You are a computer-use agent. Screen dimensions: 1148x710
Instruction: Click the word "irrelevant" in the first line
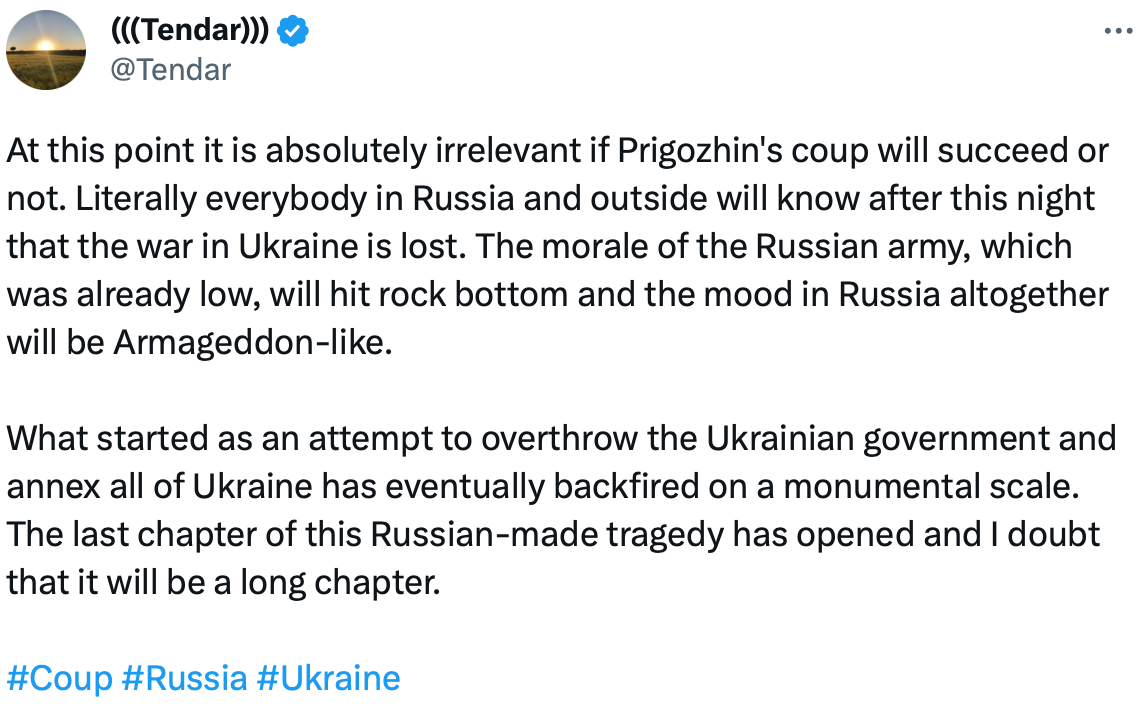(508, 151)
